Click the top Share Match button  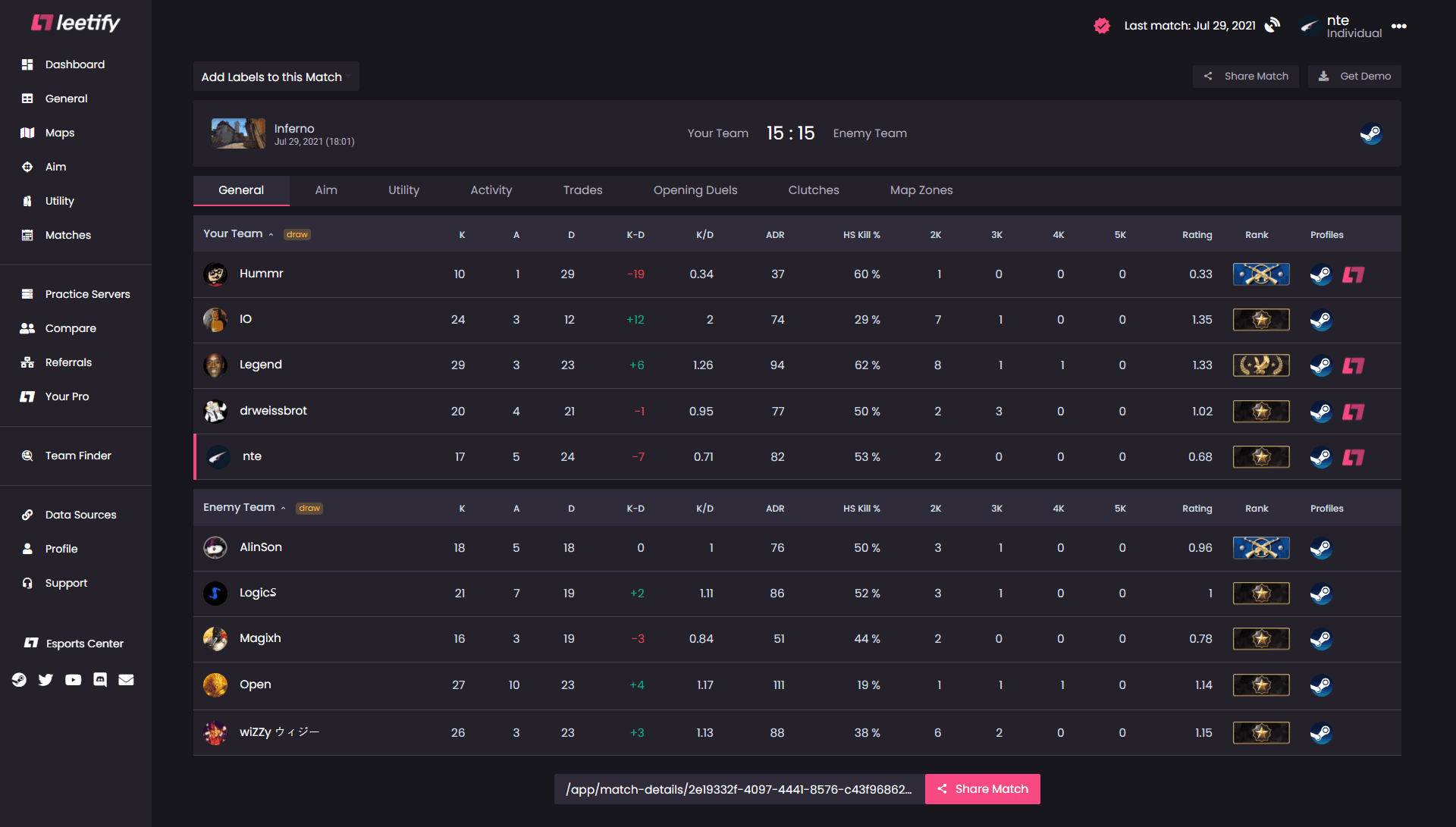(x=1245, y=76)
